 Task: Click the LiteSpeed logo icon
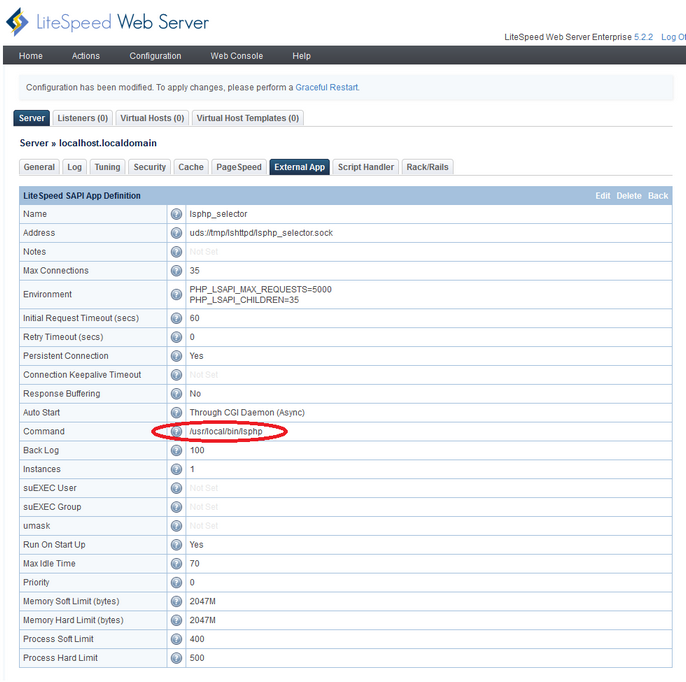point(17,22)
